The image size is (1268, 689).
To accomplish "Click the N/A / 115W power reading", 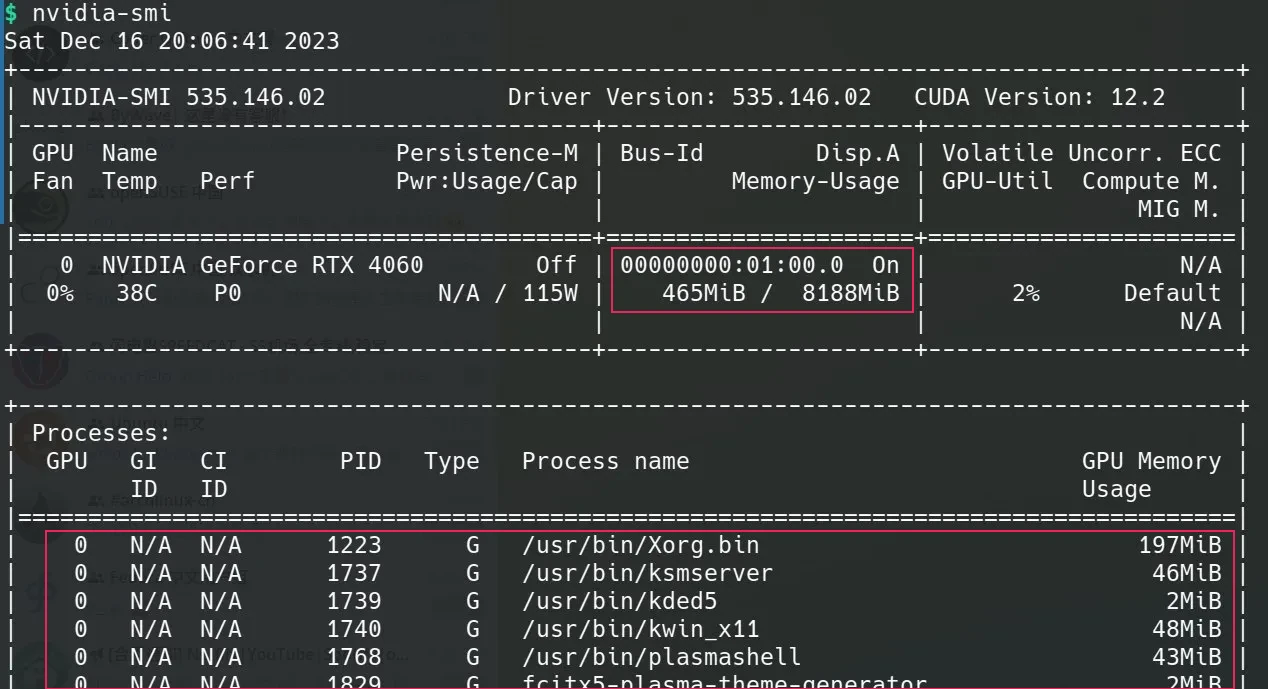I will (x=507, y=293).
